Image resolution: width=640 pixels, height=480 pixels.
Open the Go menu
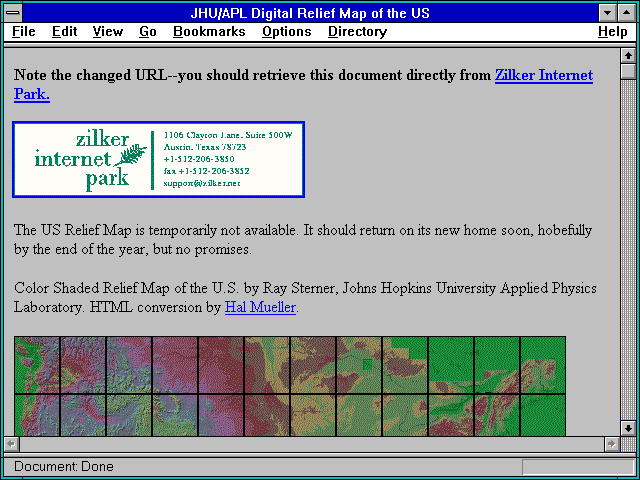[147, 31]
